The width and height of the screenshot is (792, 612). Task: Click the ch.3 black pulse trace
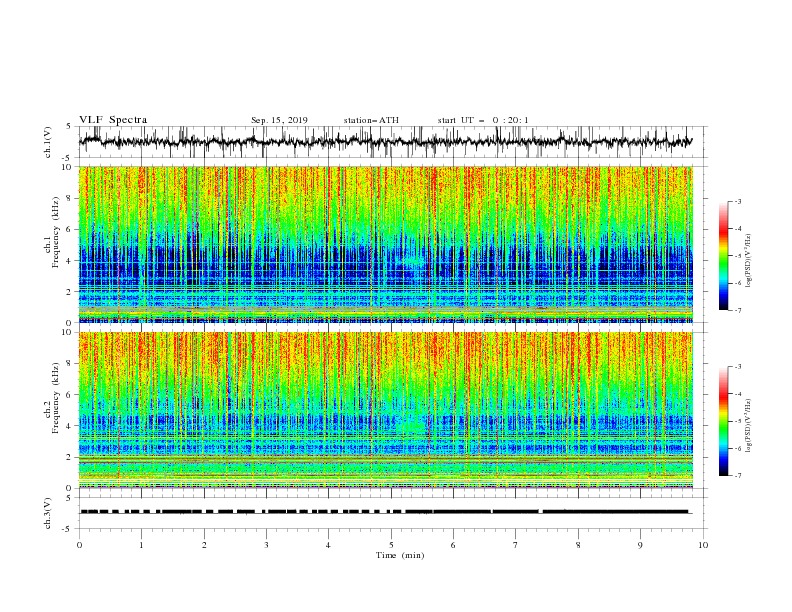(386, 512)
